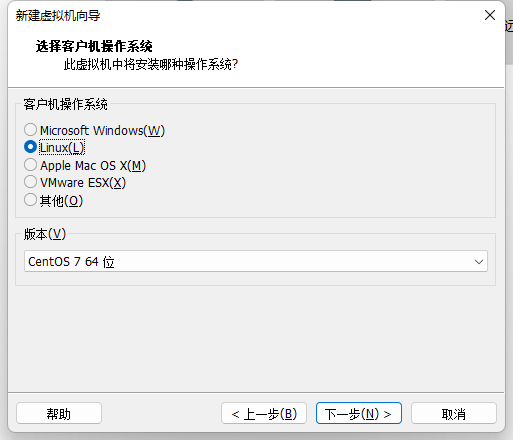Click the 版本(V) group label
The height and width of the screenshot is (440, 513).
pos(45,234)
